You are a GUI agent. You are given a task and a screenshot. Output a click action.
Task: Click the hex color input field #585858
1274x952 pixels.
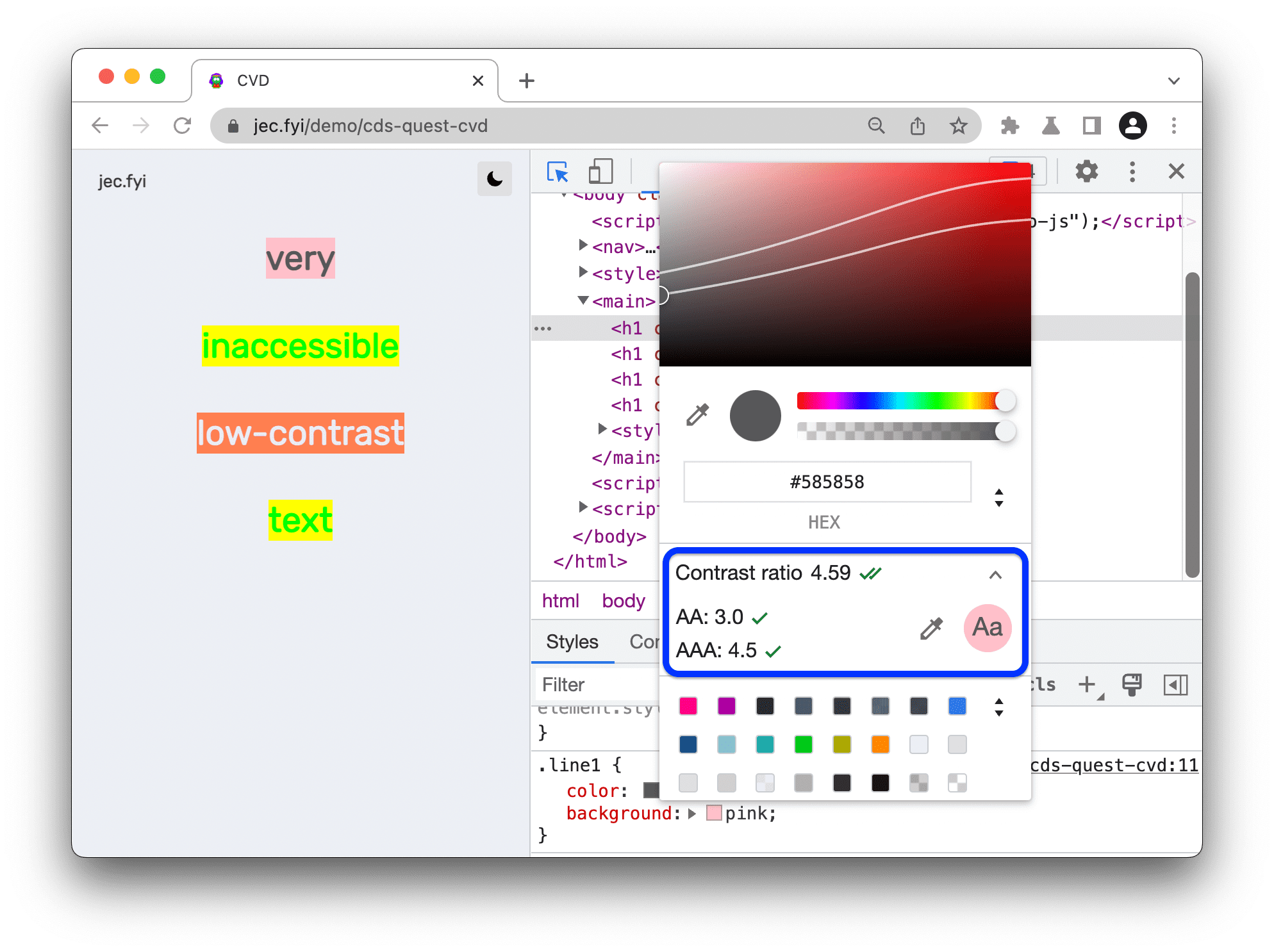tap(825, 482)
